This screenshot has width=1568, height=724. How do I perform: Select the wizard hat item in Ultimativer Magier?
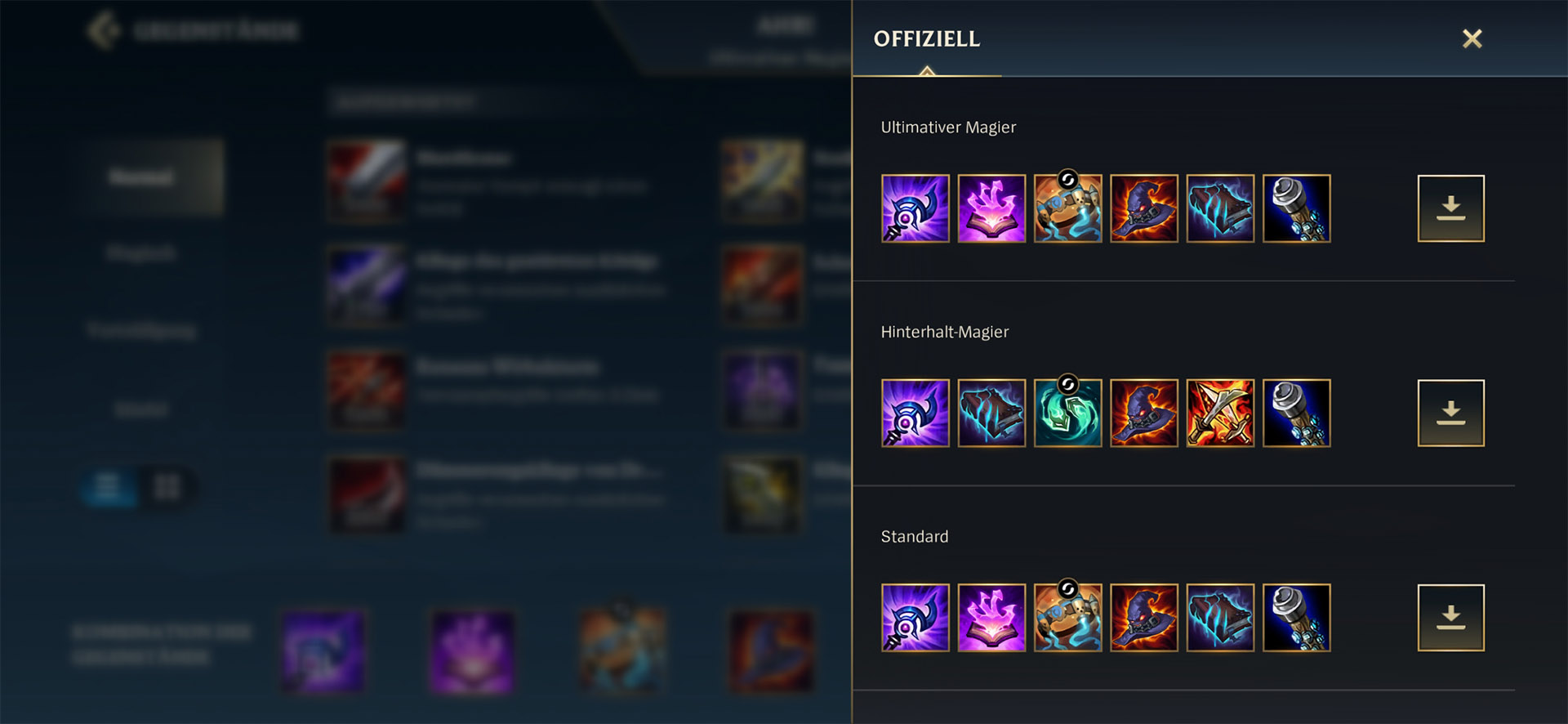(1144, 208)
